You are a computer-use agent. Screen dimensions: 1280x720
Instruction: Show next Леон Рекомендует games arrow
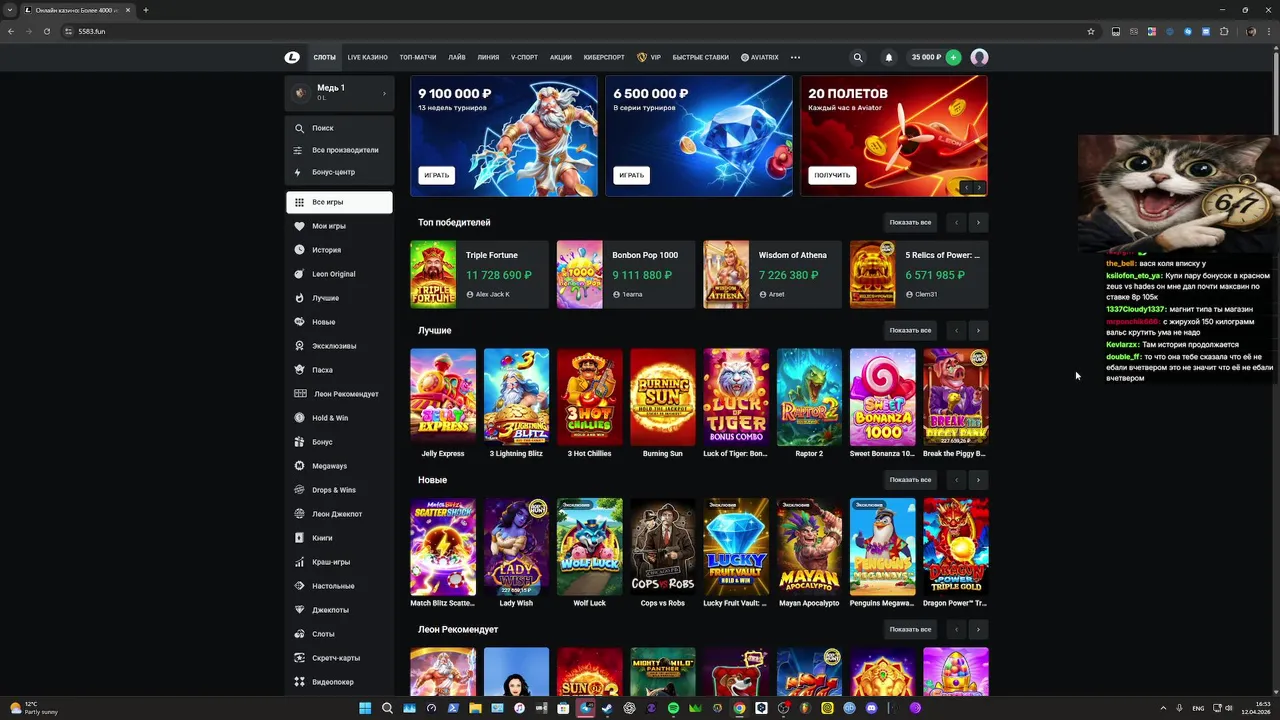tap(978, 630)
